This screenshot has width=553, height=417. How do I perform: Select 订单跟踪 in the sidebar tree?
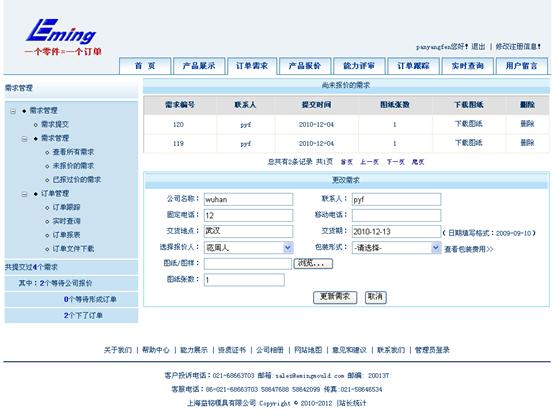click(66, 207)
